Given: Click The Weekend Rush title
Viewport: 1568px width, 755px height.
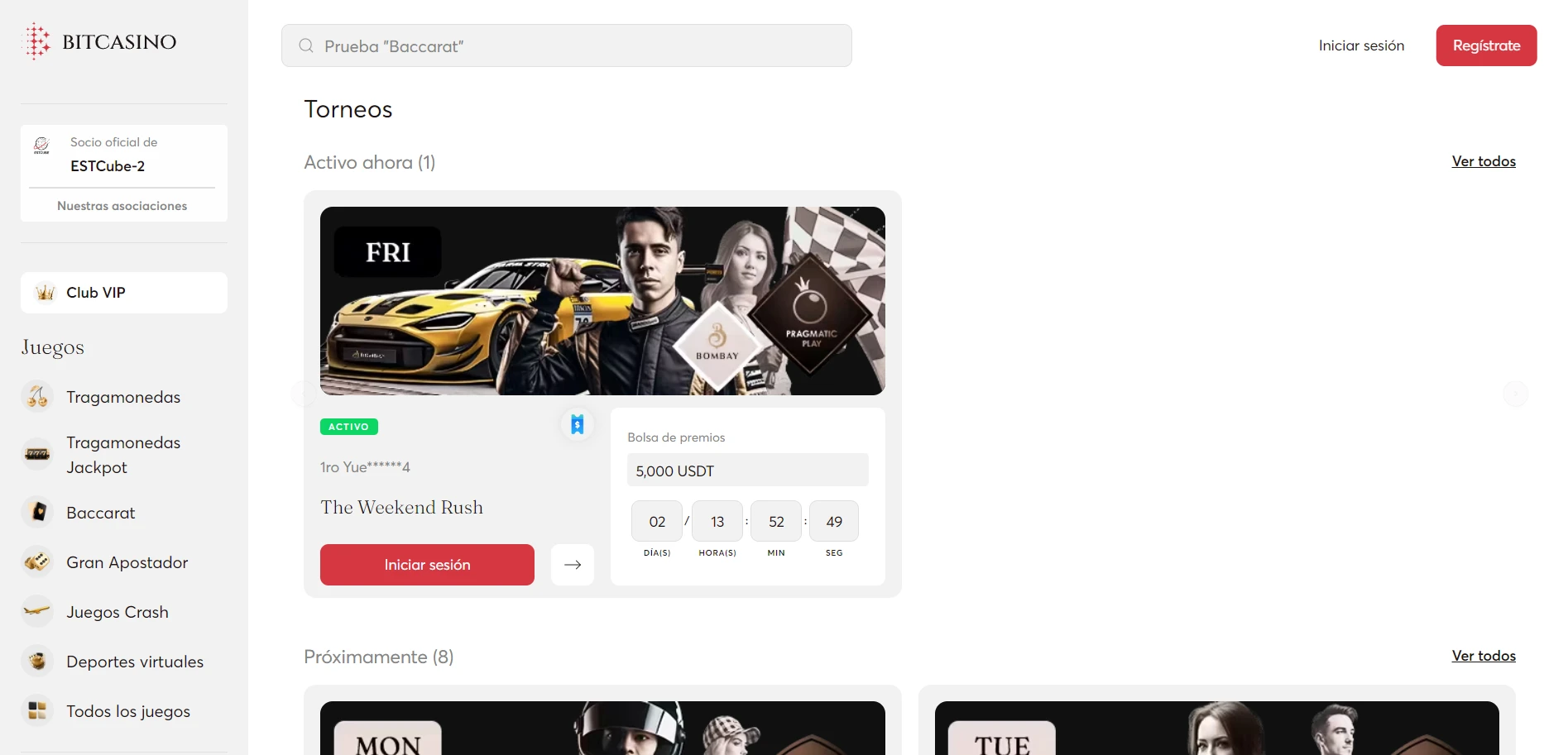Looking at the screenshot, I should (x=402, y=508).
